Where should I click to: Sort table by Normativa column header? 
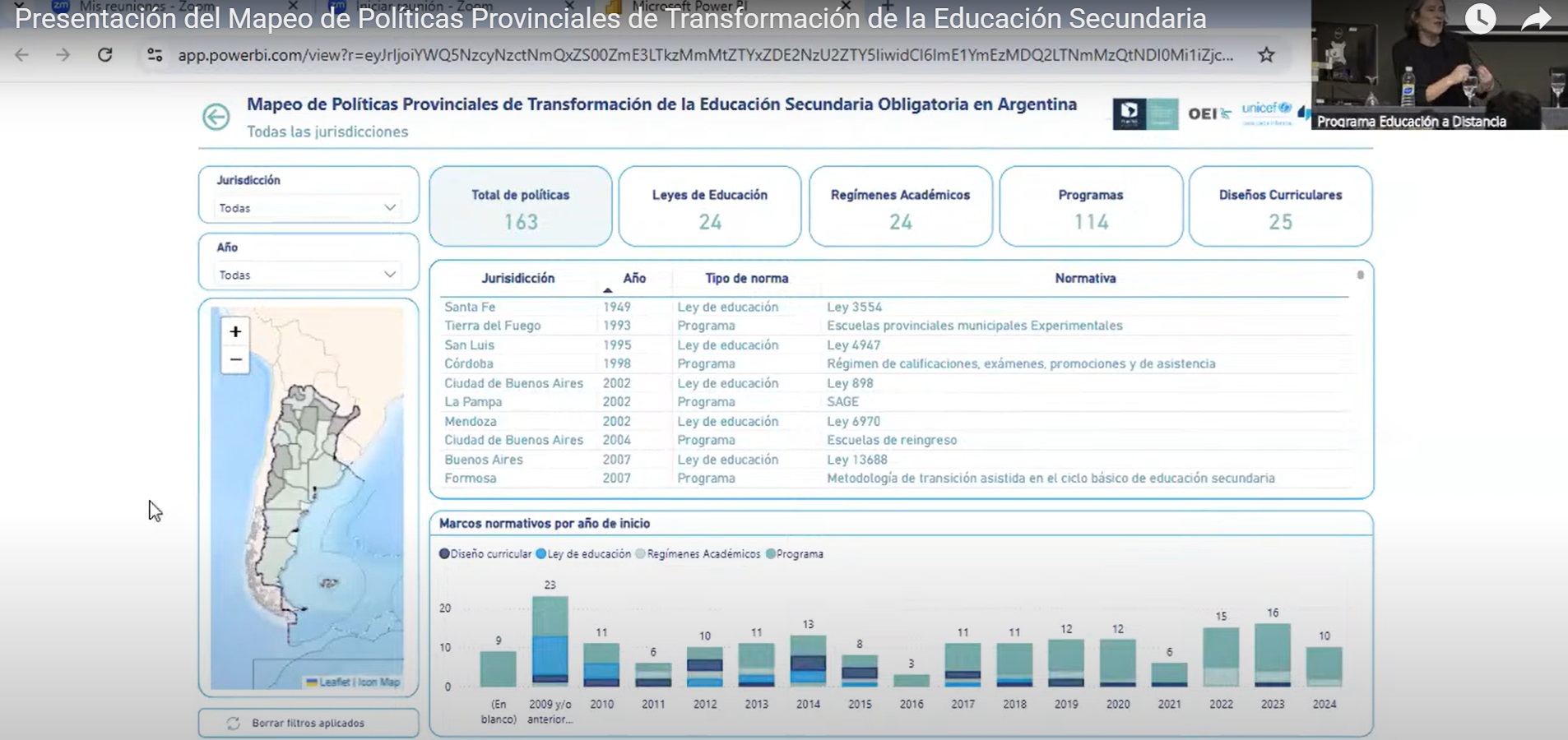point(1085,278)
